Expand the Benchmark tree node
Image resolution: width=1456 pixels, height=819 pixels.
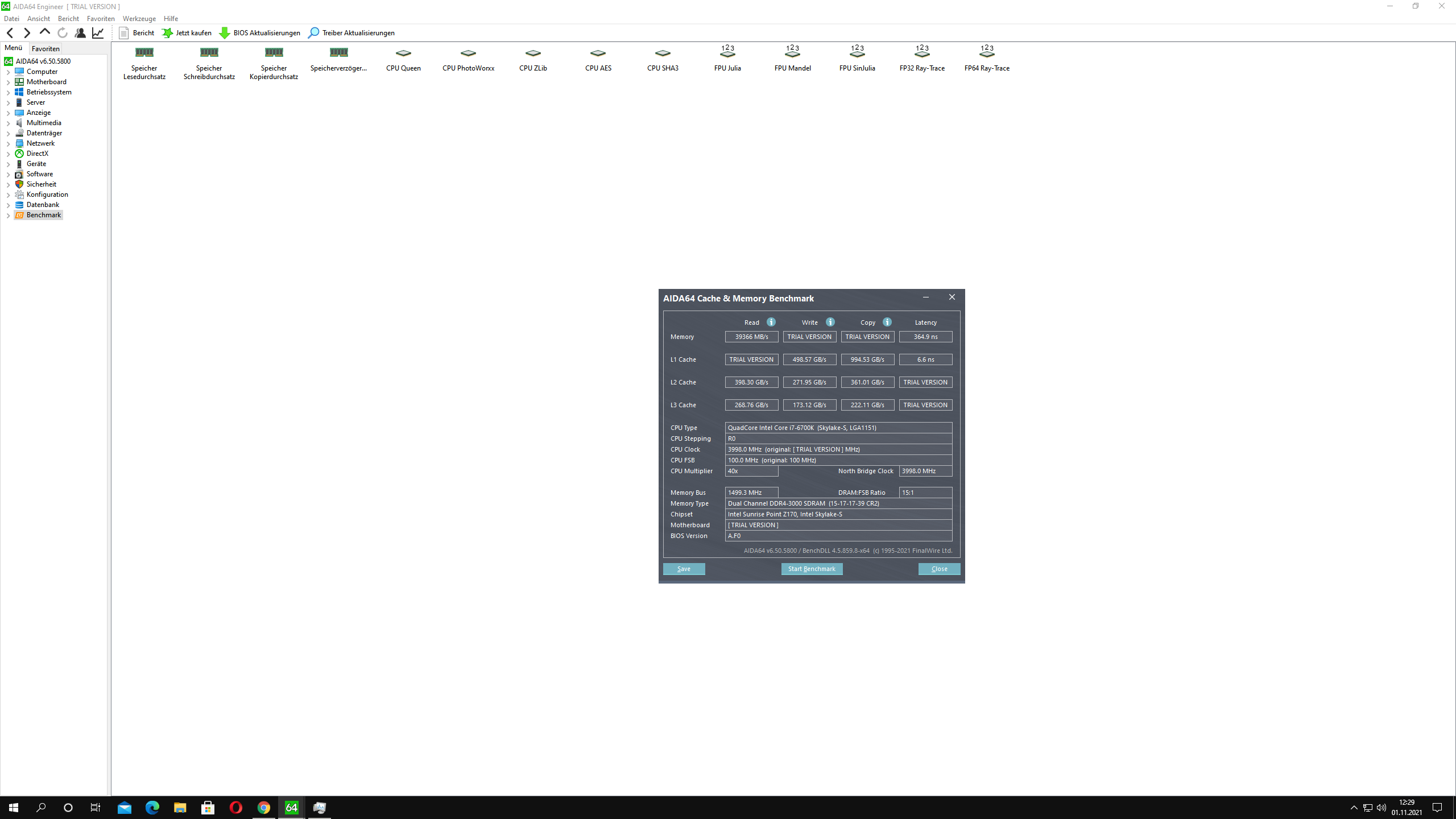pyautogui.click(x=8, y=216)
